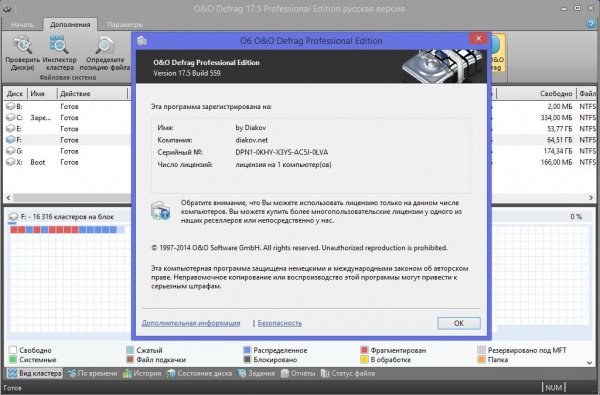This screenshot has width=600, height=395.
Task: Click the NUM status bar indicator
Action: [x=554, y=387]
